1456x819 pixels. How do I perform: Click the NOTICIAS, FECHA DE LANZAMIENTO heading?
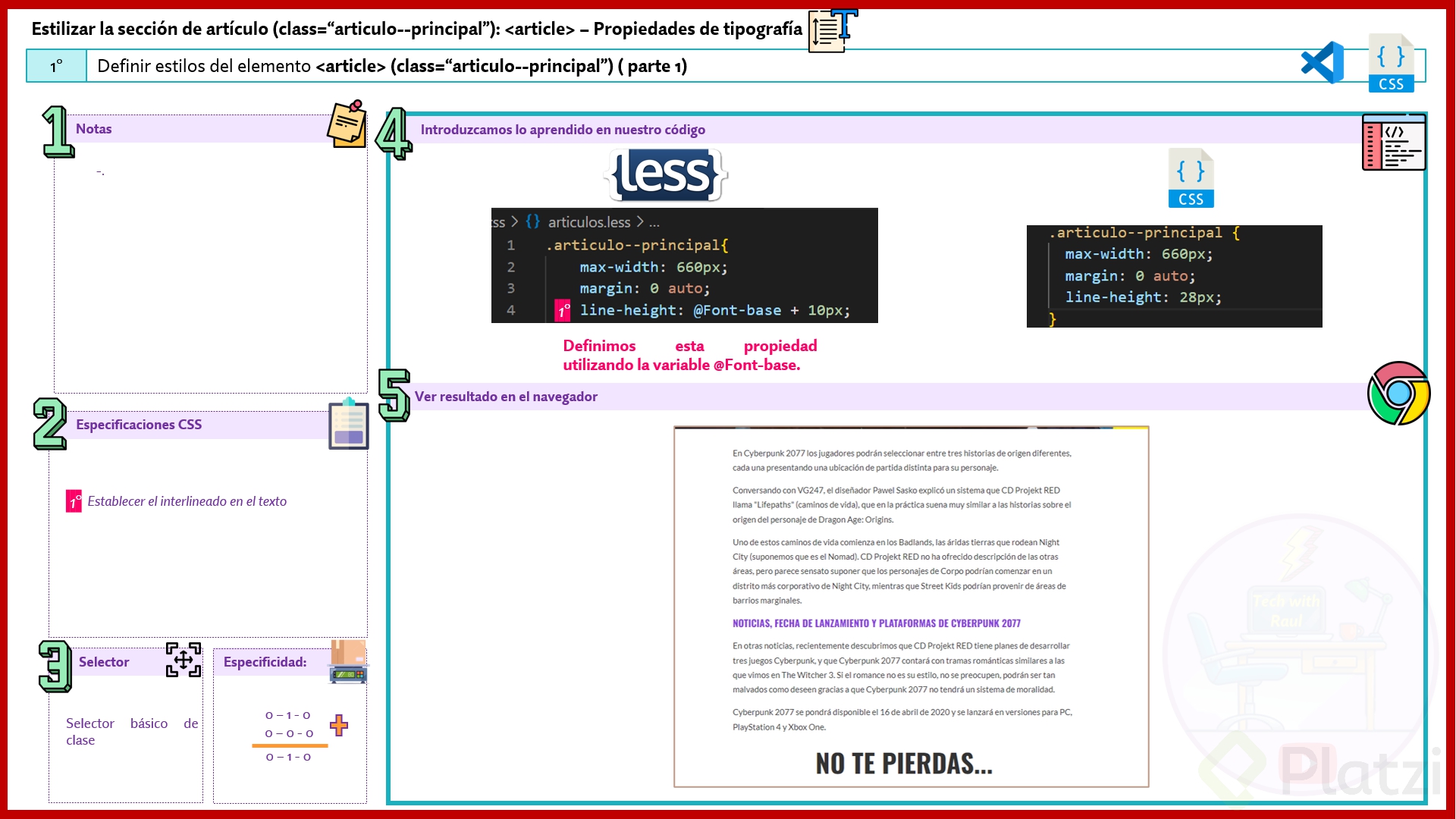click(876, 623)
